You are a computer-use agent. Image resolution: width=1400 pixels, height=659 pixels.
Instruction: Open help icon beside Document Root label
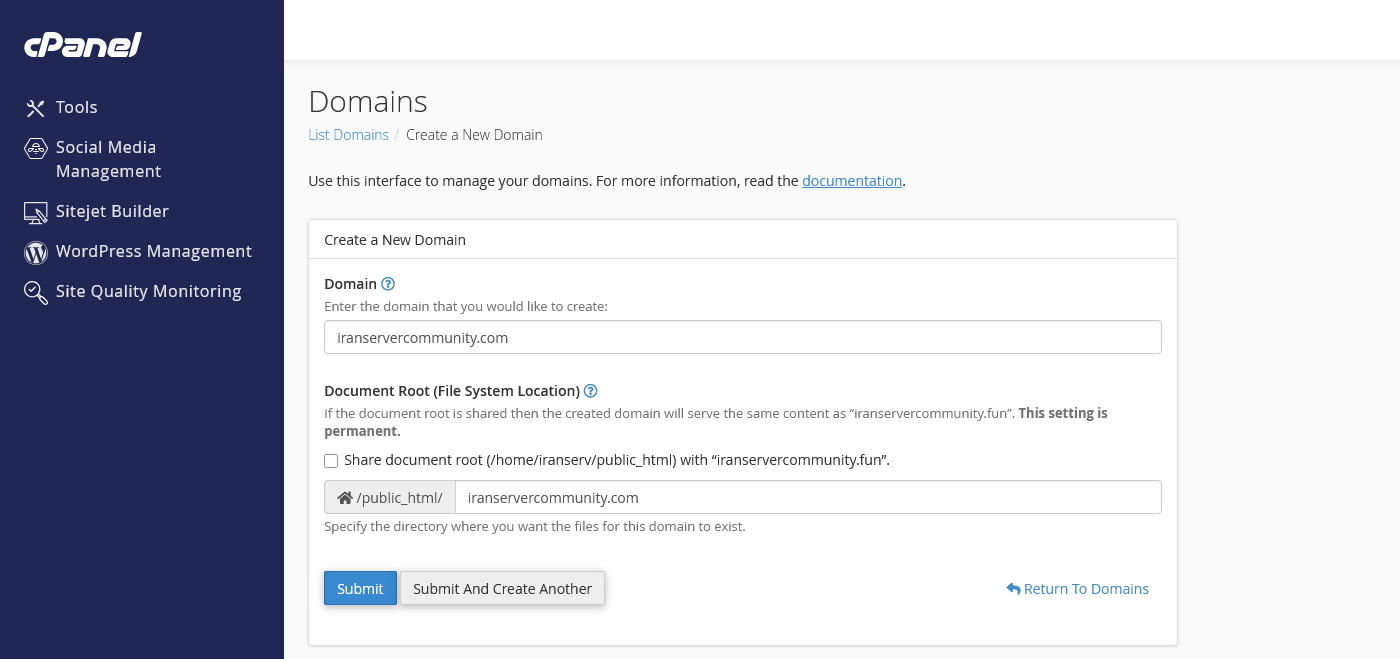pyautogui.click(x=590, y=391)
